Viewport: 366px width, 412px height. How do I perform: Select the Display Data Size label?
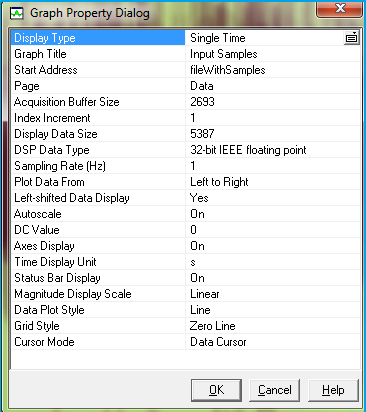click(56, 134)
